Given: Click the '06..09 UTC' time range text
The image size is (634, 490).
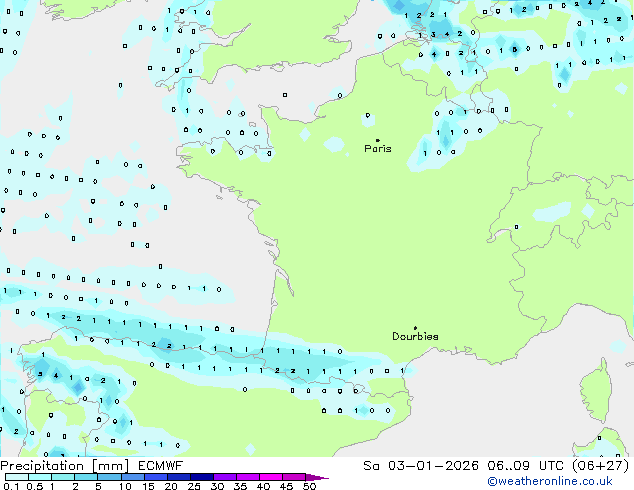Looking at the screenshot, I should click(x=525, y=466).
